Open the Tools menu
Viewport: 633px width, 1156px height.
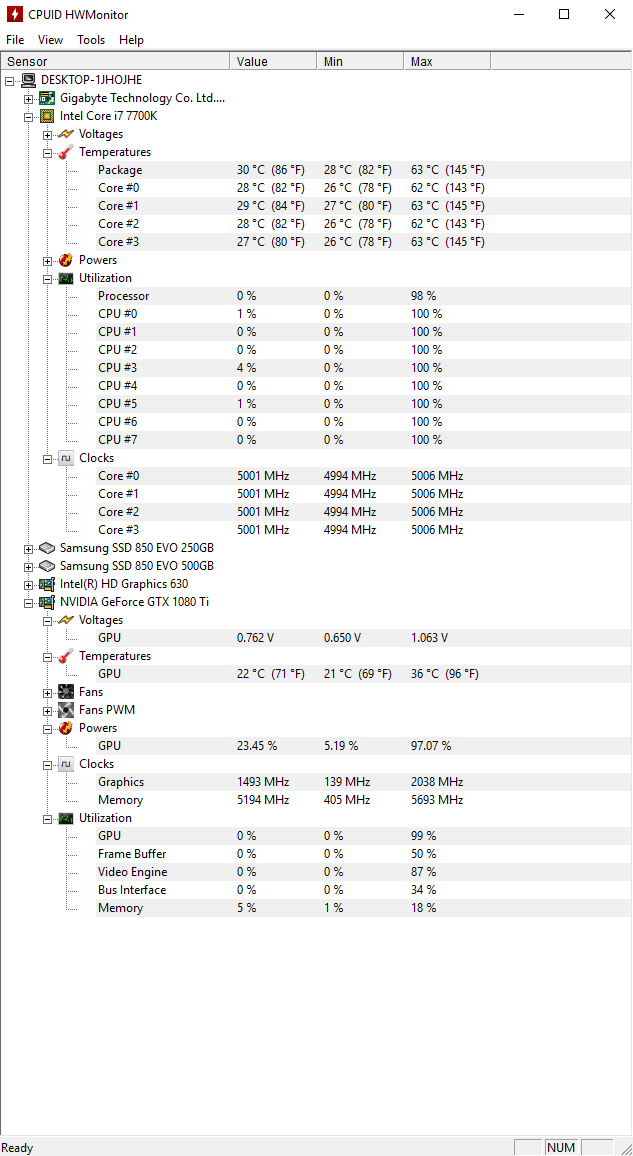click(91, 40)
